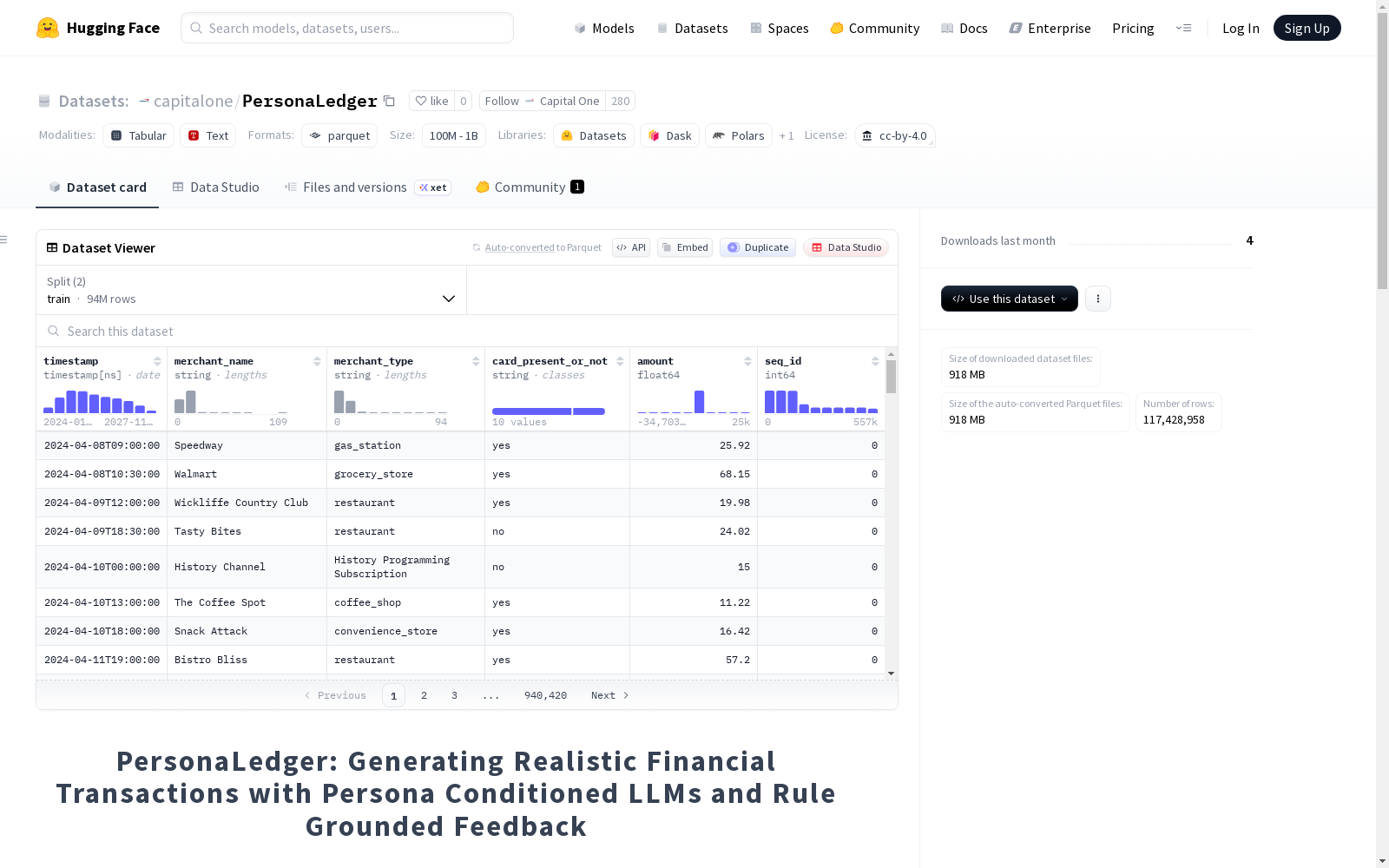Click the Tabular modality tag
Viewport: 1389px width, 868px height.
point(139,135)
